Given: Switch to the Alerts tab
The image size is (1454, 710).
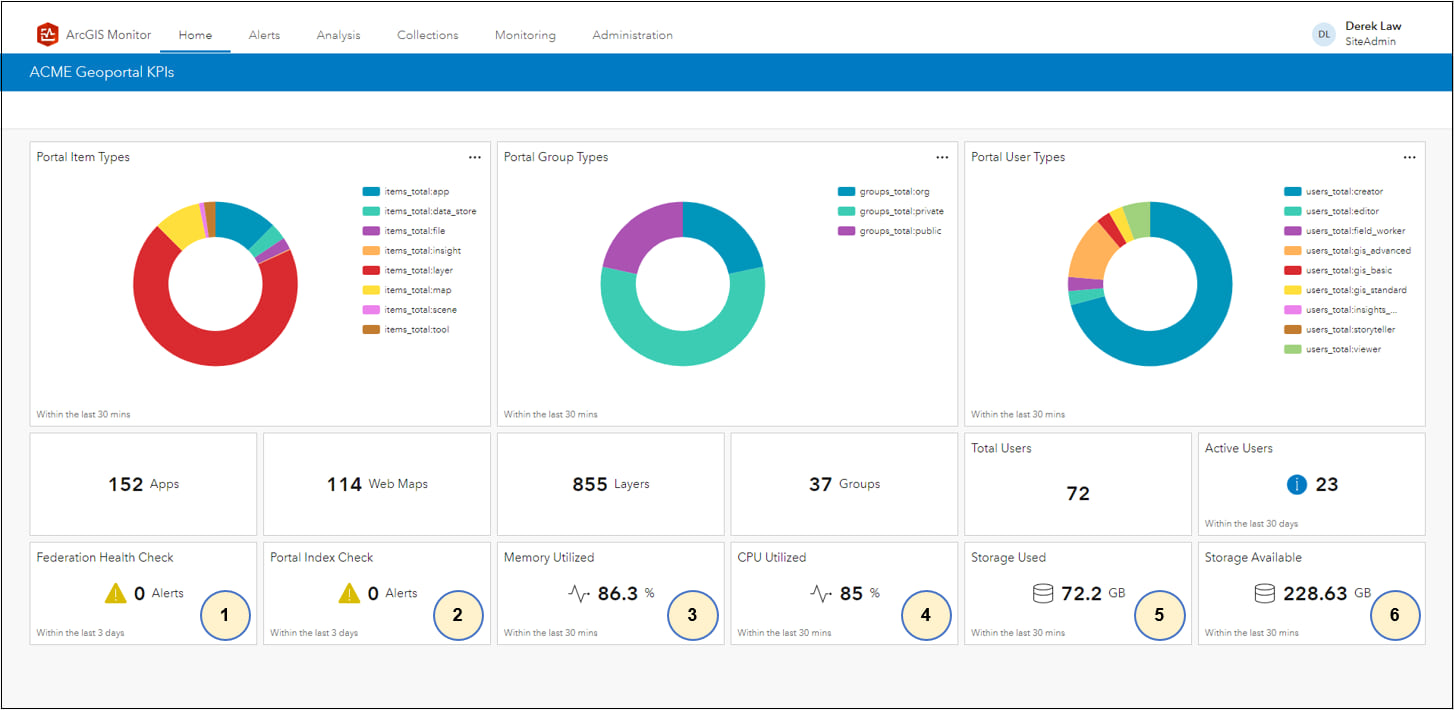Looking at the screenshot, I should (264, 35).
